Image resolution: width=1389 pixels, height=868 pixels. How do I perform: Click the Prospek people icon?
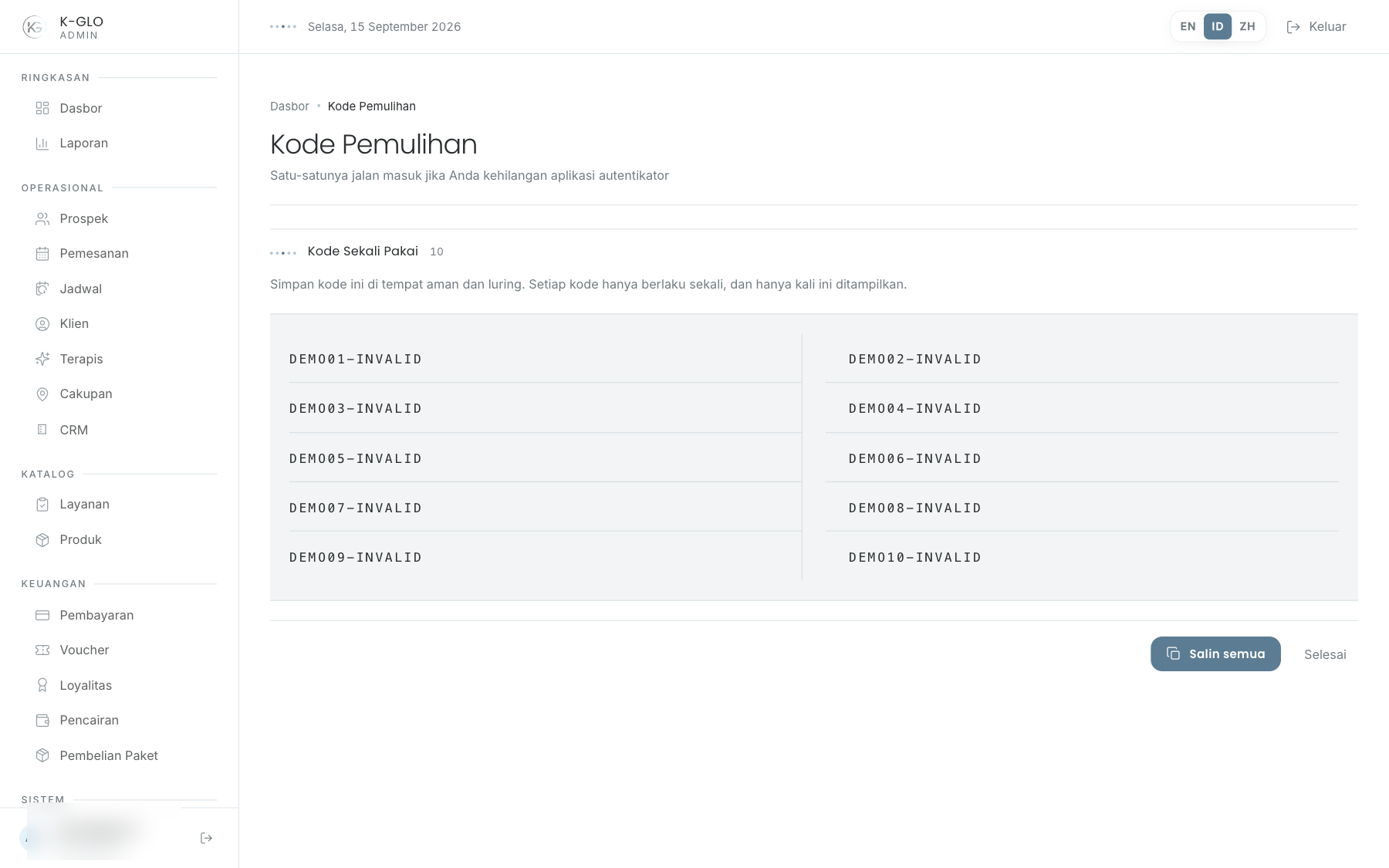coord(42,219)
